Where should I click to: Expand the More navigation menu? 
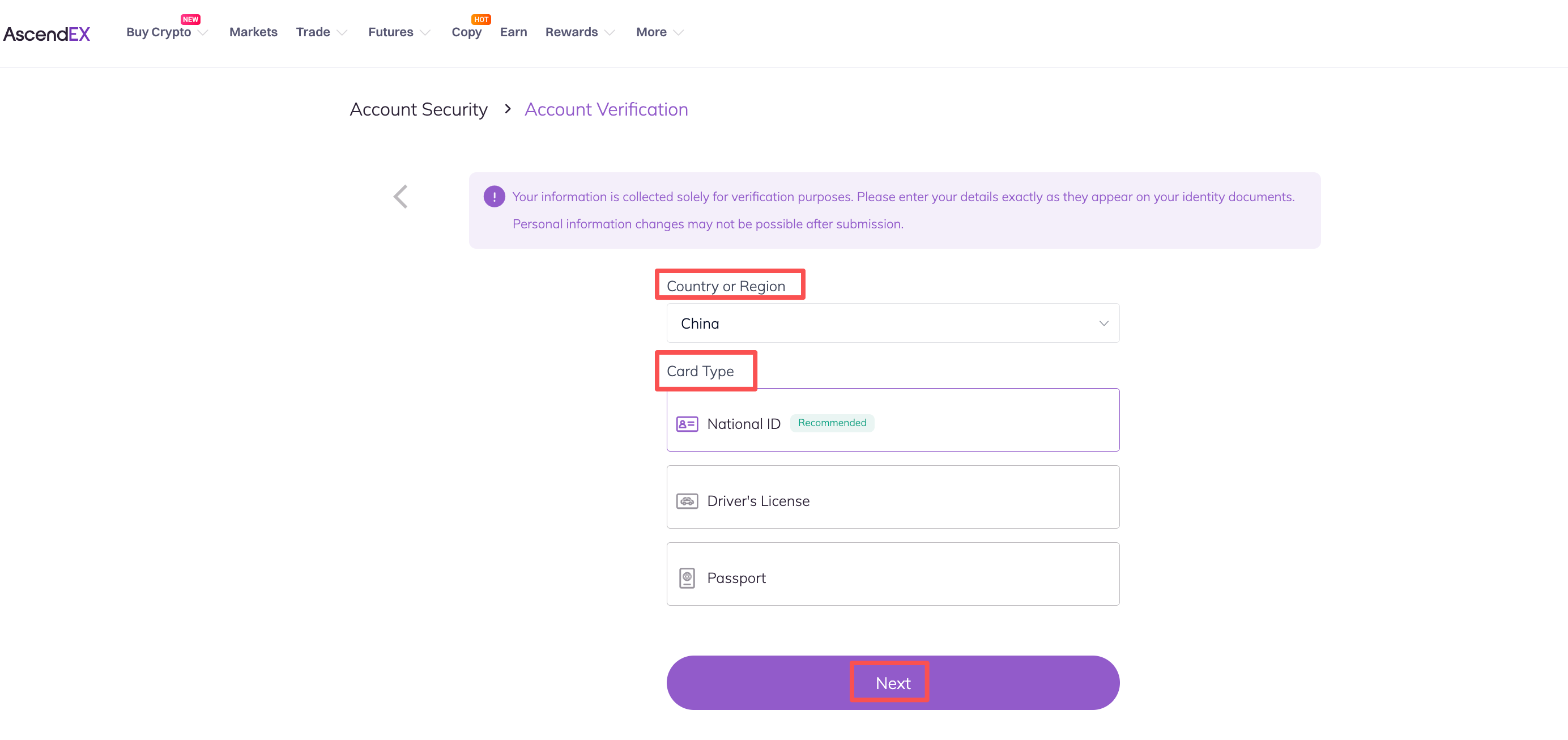pos(659,32)
